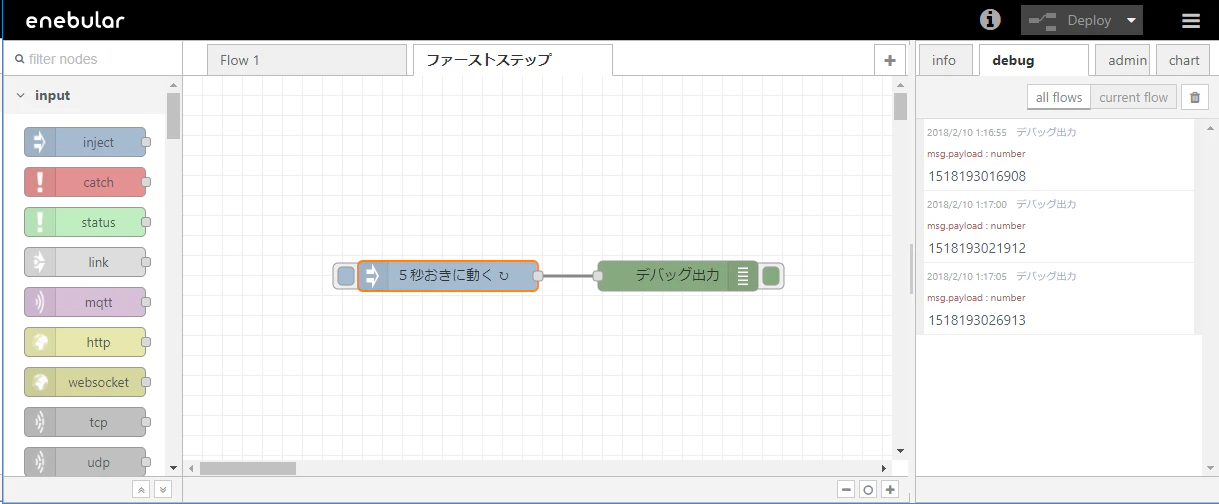
Task: Select the link node in palette
Action: tap(85, 262)
